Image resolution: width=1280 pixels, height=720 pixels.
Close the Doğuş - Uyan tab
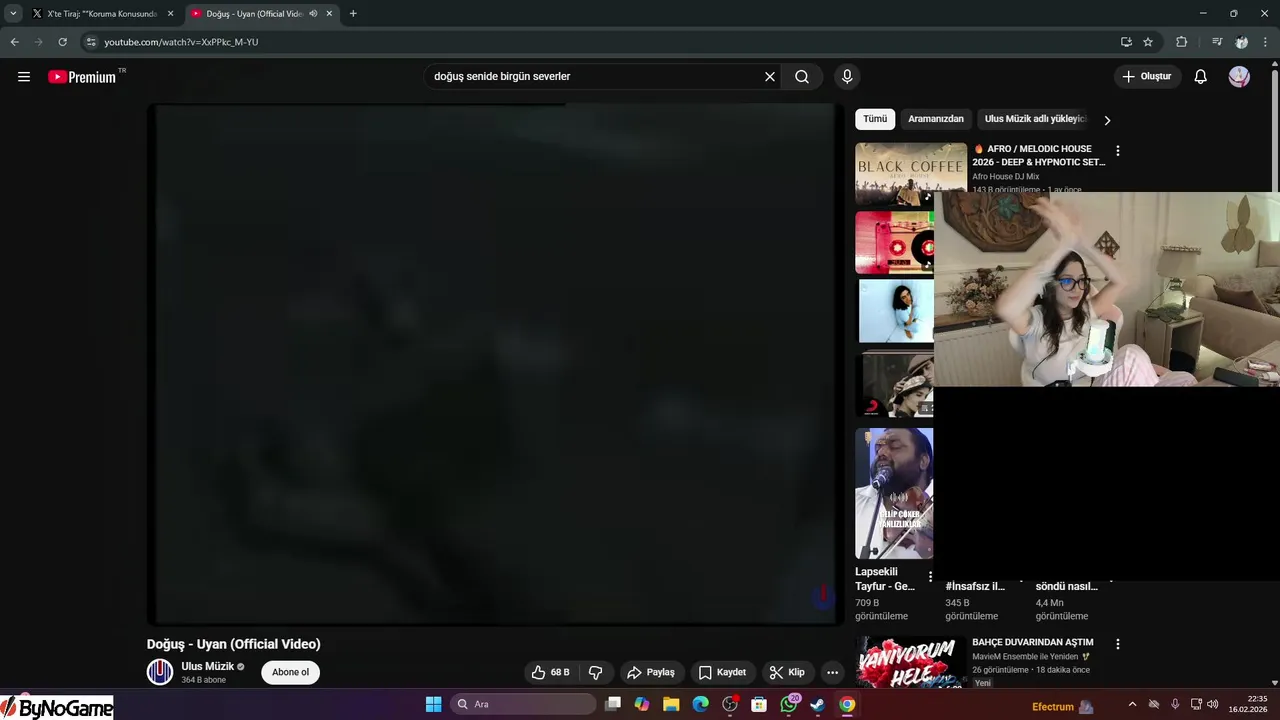[329, 14]
